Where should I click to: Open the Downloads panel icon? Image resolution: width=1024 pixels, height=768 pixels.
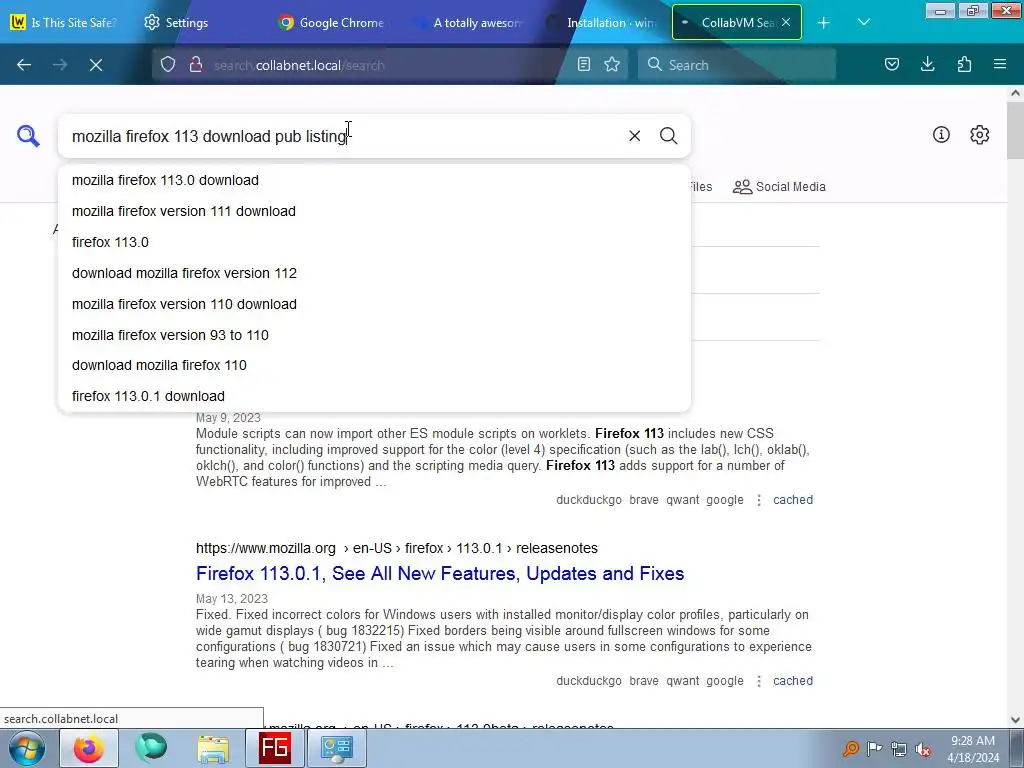coord(927,64)
